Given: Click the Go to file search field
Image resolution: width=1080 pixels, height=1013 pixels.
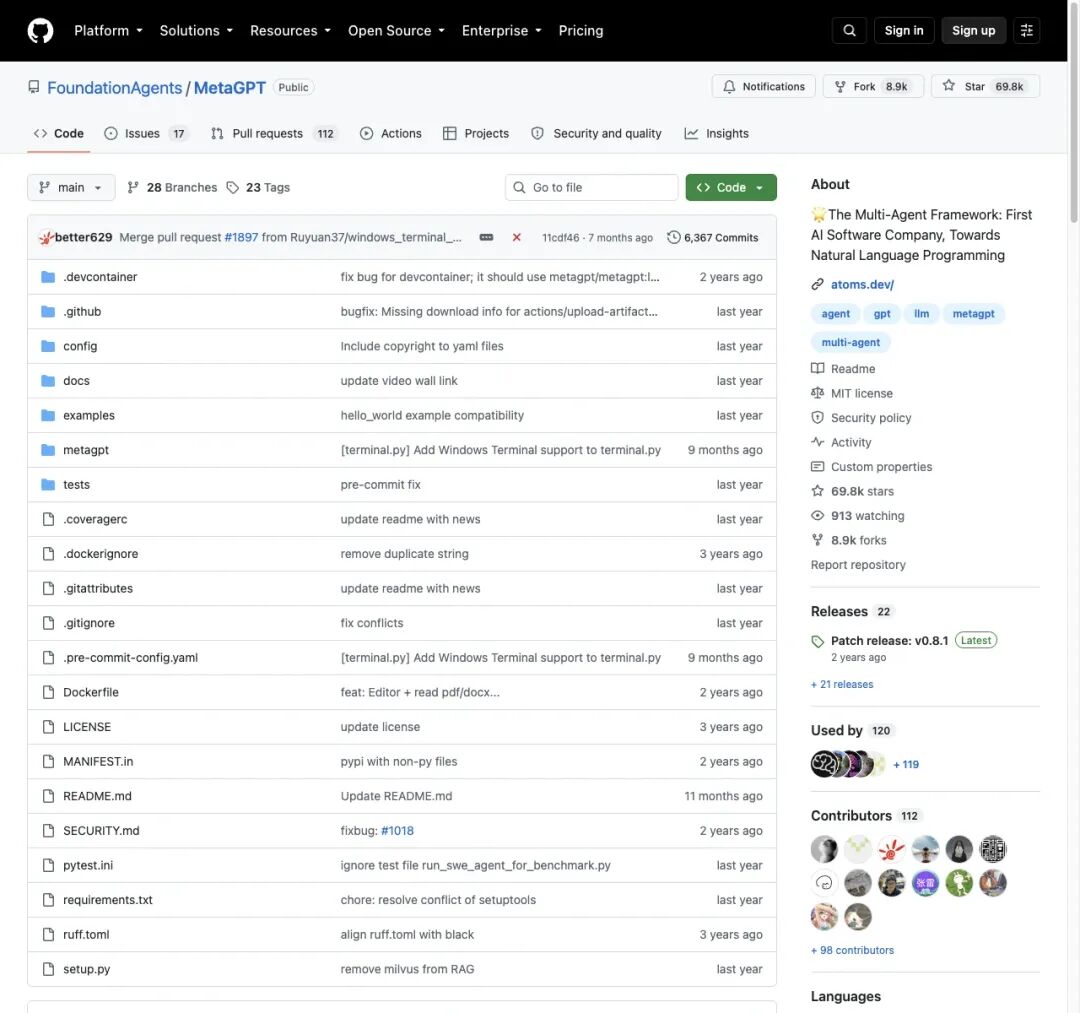Looking at the screenshot, I should tap(591, 187).
